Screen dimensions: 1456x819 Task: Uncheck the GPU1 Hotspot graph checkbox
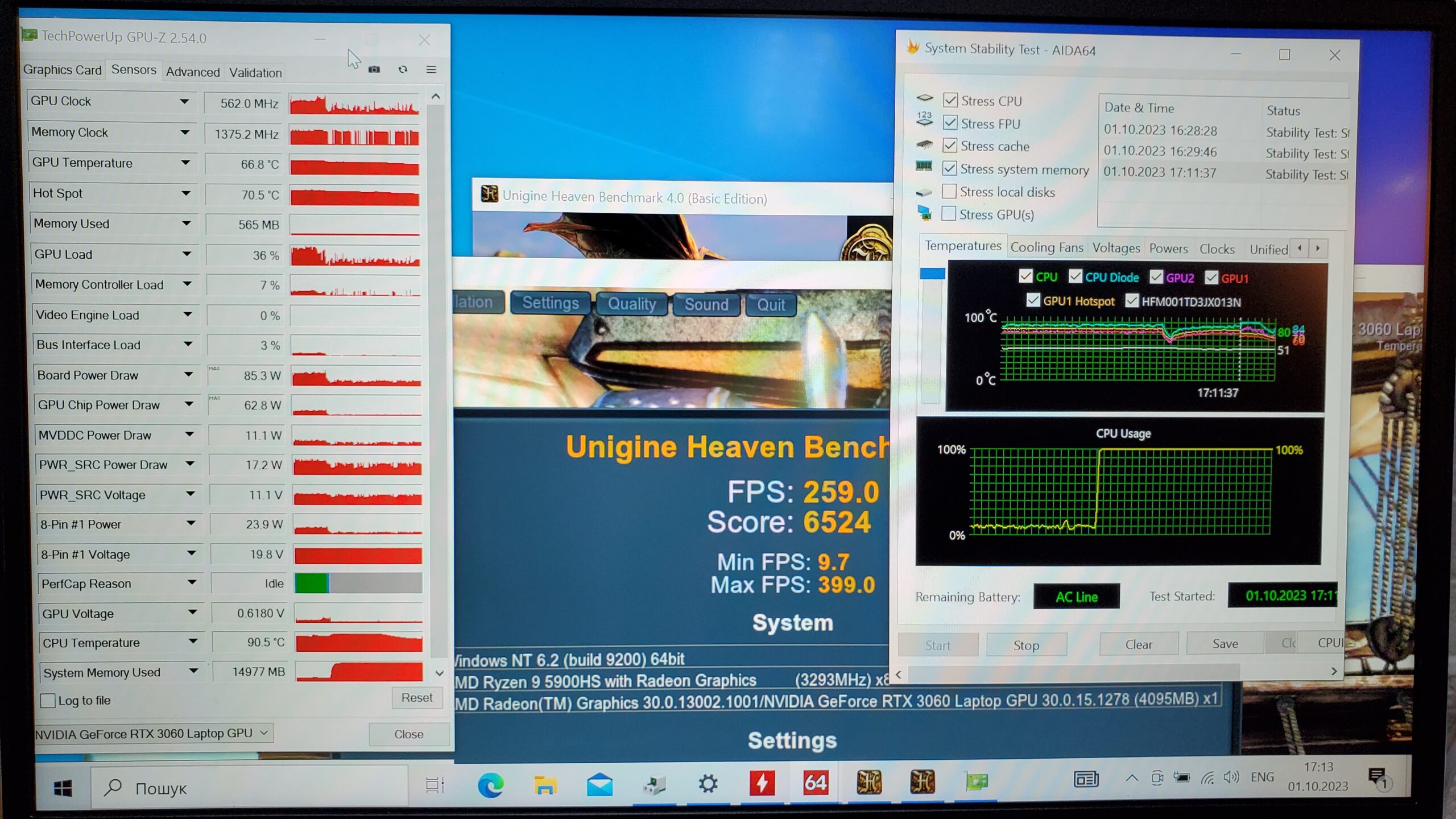coord(1033,300)
